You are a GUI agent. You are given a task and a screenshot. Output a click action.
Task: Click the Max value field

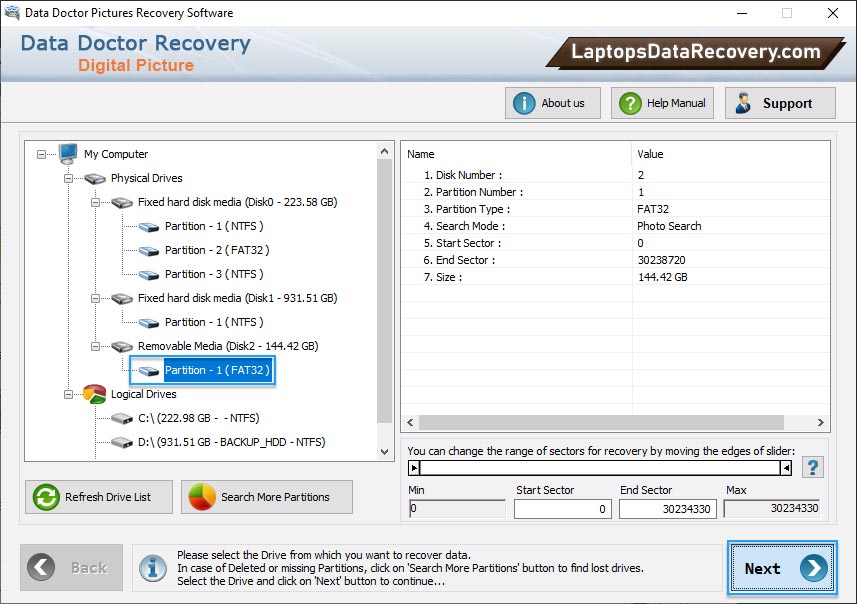pyautogui.click(x=772, y=508)
